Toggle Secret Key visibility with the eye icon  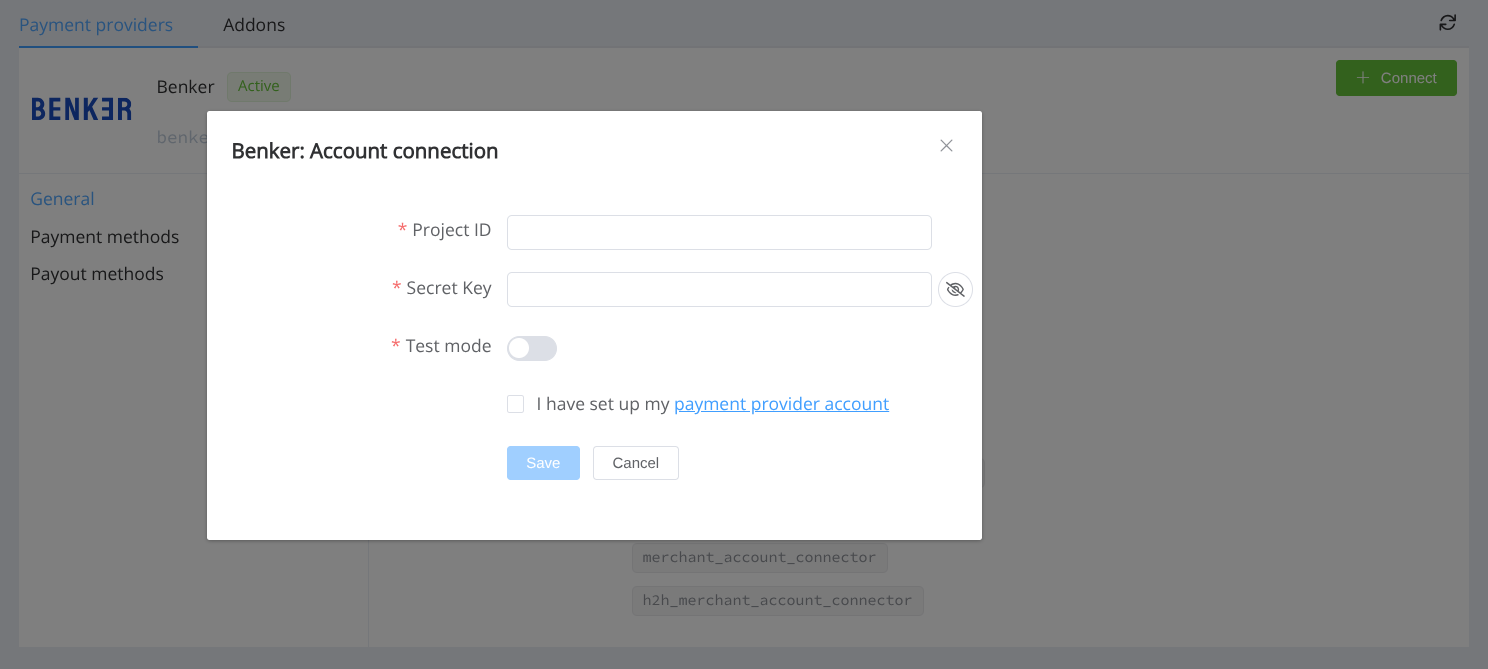pos(955,289)
